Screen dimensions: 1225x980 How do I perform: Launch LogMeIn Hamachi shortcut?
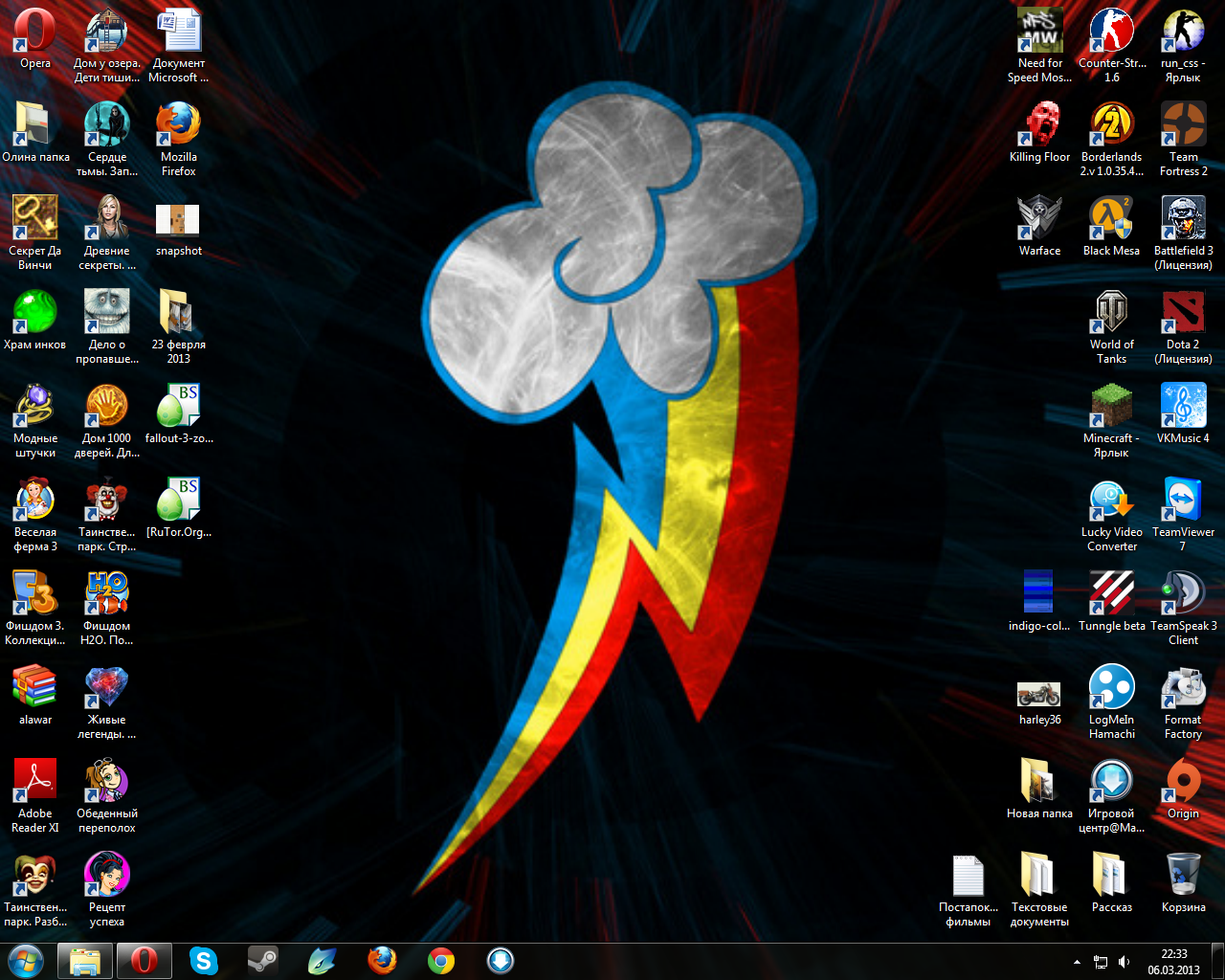pyautogui.click(x=1111, y=702)
